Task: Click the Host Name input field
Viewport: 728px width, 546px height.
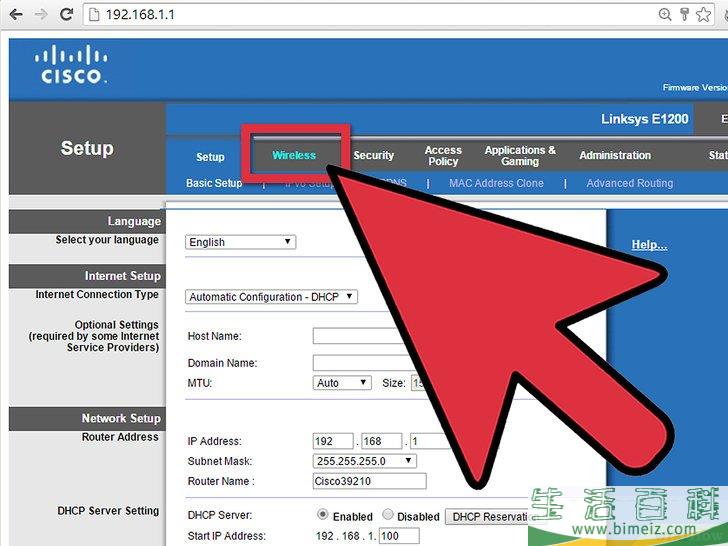Action: [x=358, y=336]
